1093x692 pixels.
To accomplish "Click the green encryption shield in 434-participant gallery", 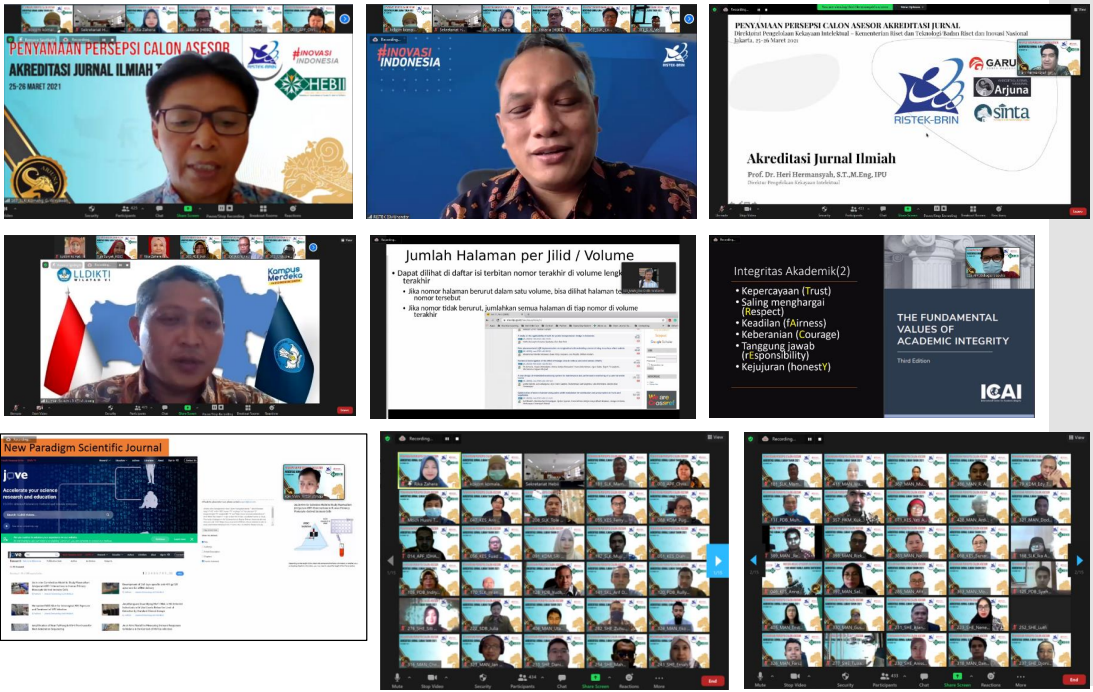I will click(x=388, y=439).
